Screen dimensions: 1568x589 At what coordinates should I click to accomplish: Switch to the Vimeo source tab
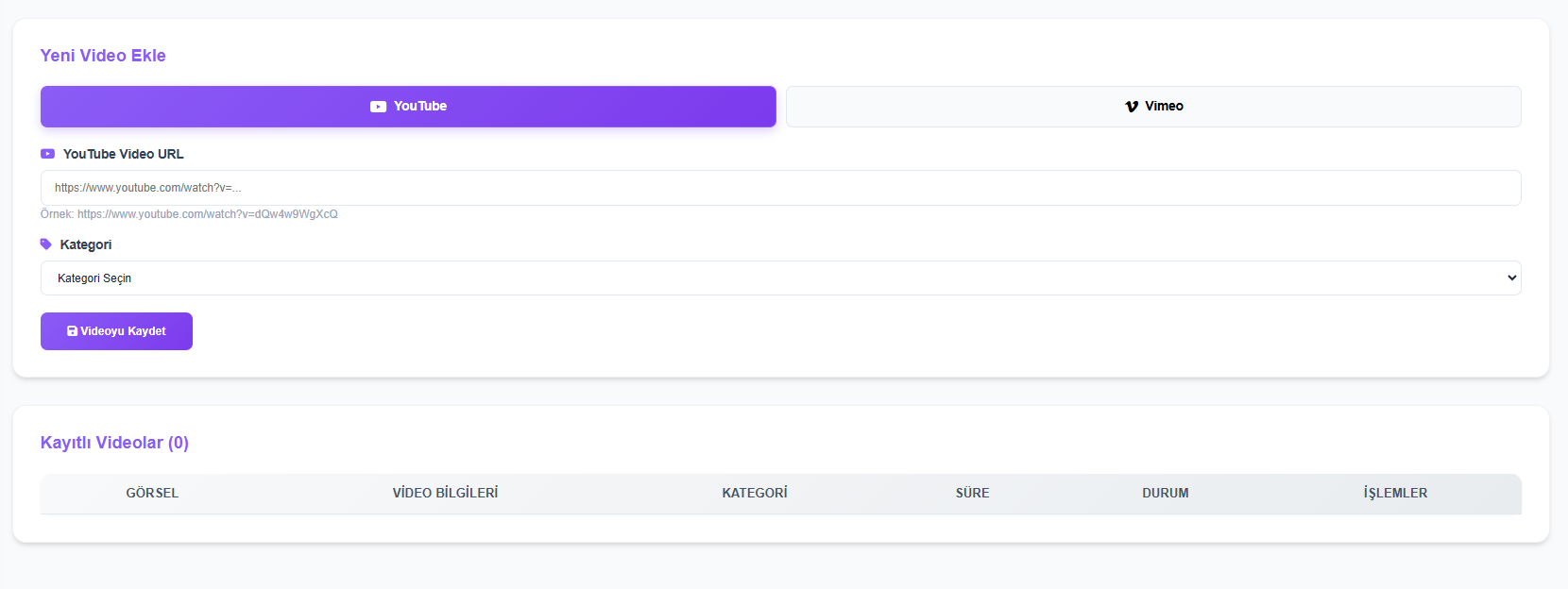coord(1153,107)
